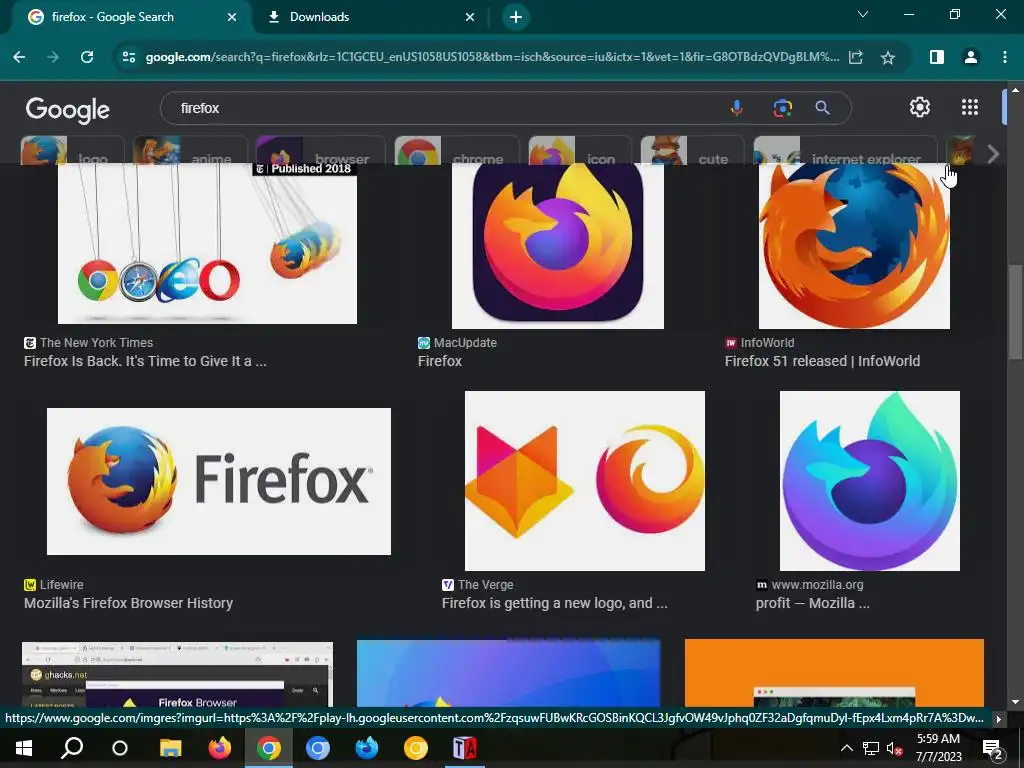Launch Waterfox blue fox taskbar icon
1024x768 pixels.
click(366, 748)
